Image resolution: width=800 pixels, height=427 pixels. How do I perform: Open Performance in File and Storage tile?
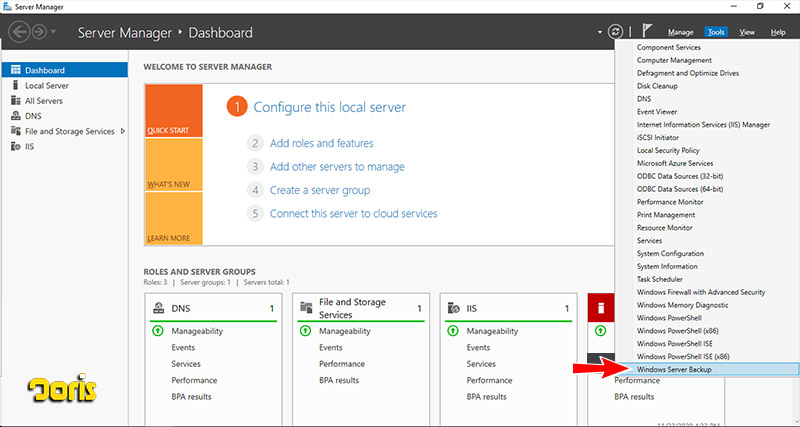(342, 364)
